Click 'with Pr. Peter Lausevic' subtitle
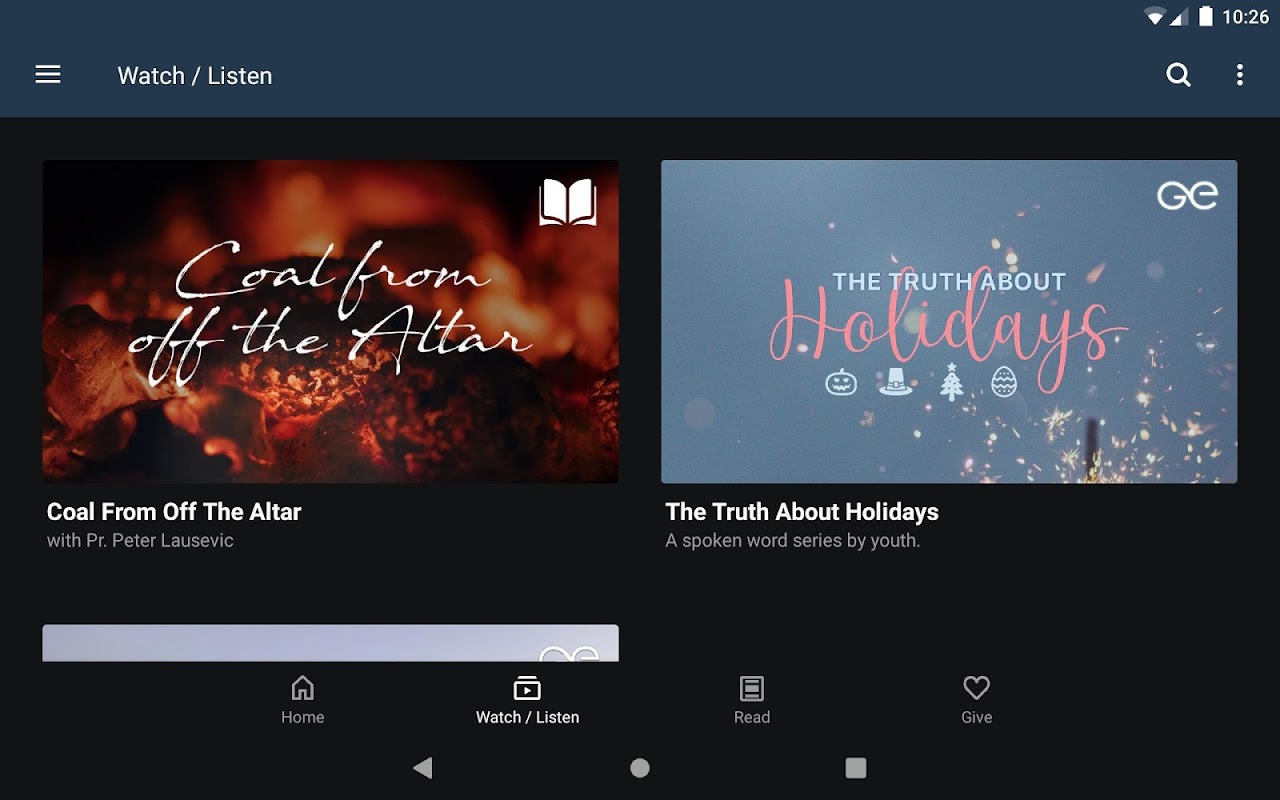Image resolution: width=1280 pixels, height=800 pixels. (140, 541)
